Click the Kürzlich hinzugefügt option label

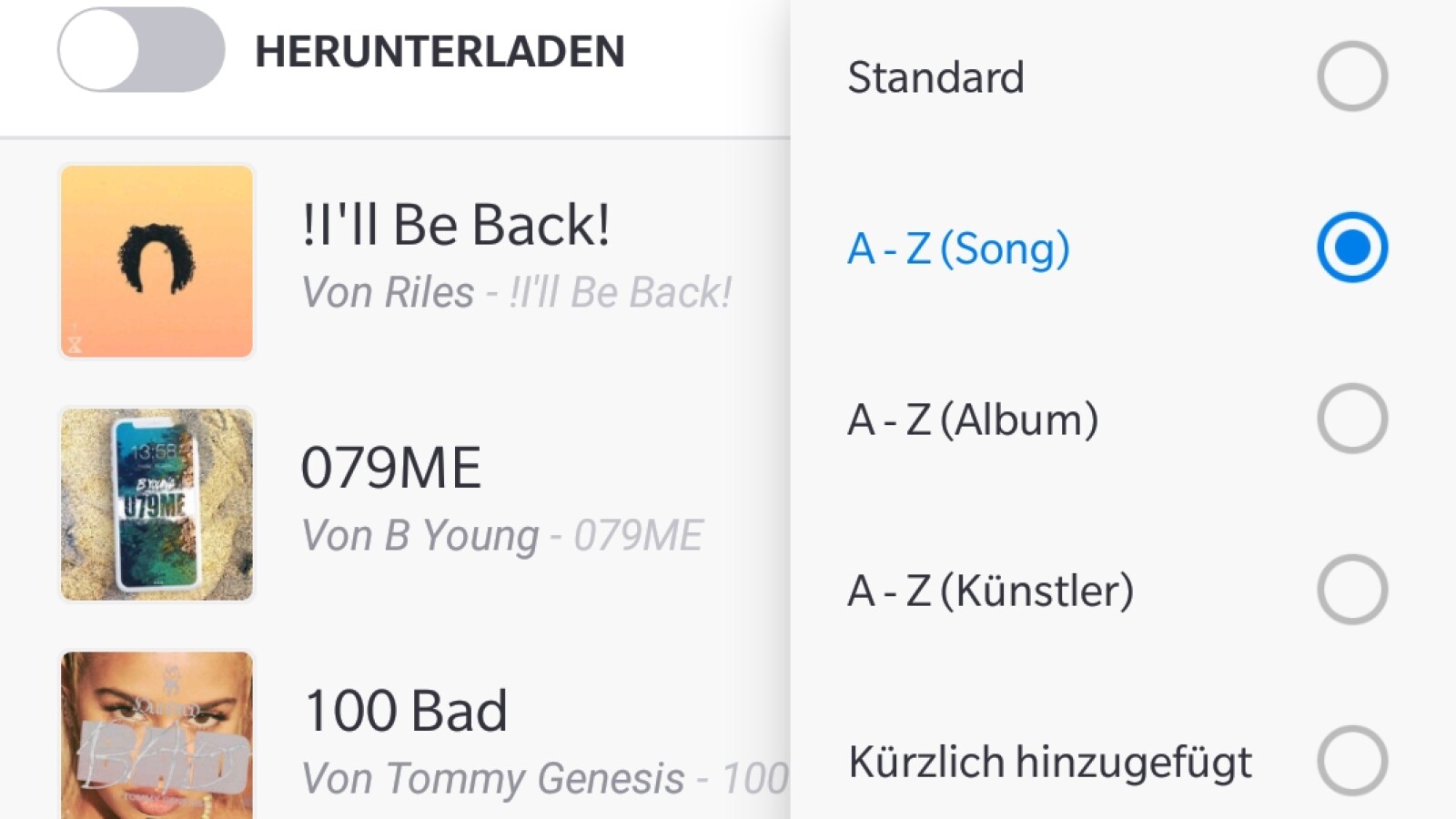click(1050, 762)
